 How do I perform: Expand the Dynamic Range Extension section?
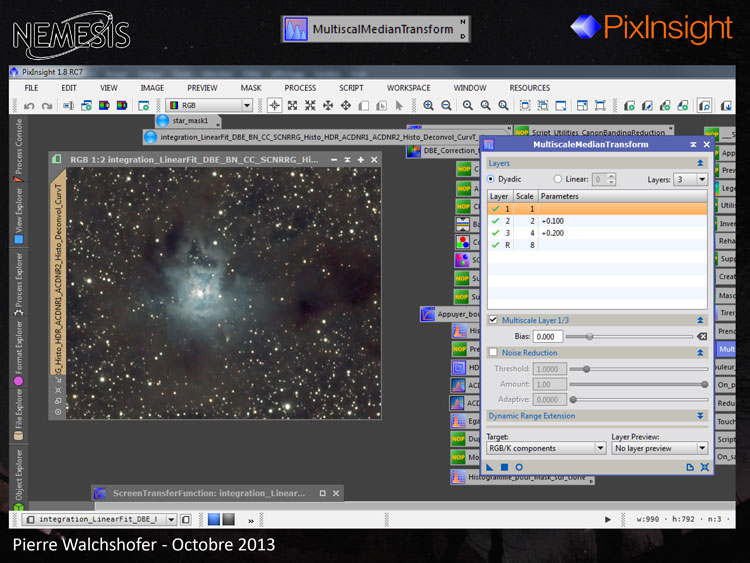tap(700, 416)
